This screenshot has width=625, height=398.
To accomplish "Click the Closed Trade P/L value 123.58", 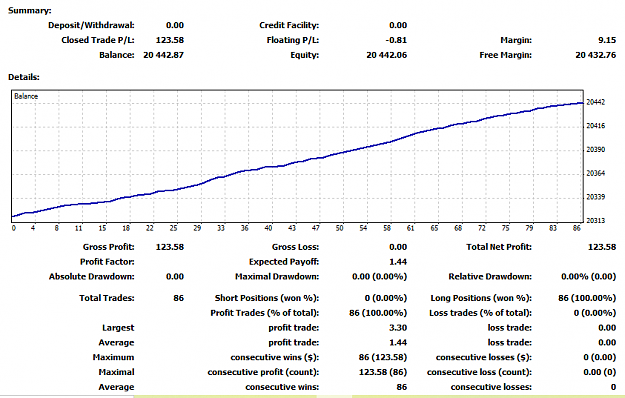I will (x=169, y=40).
